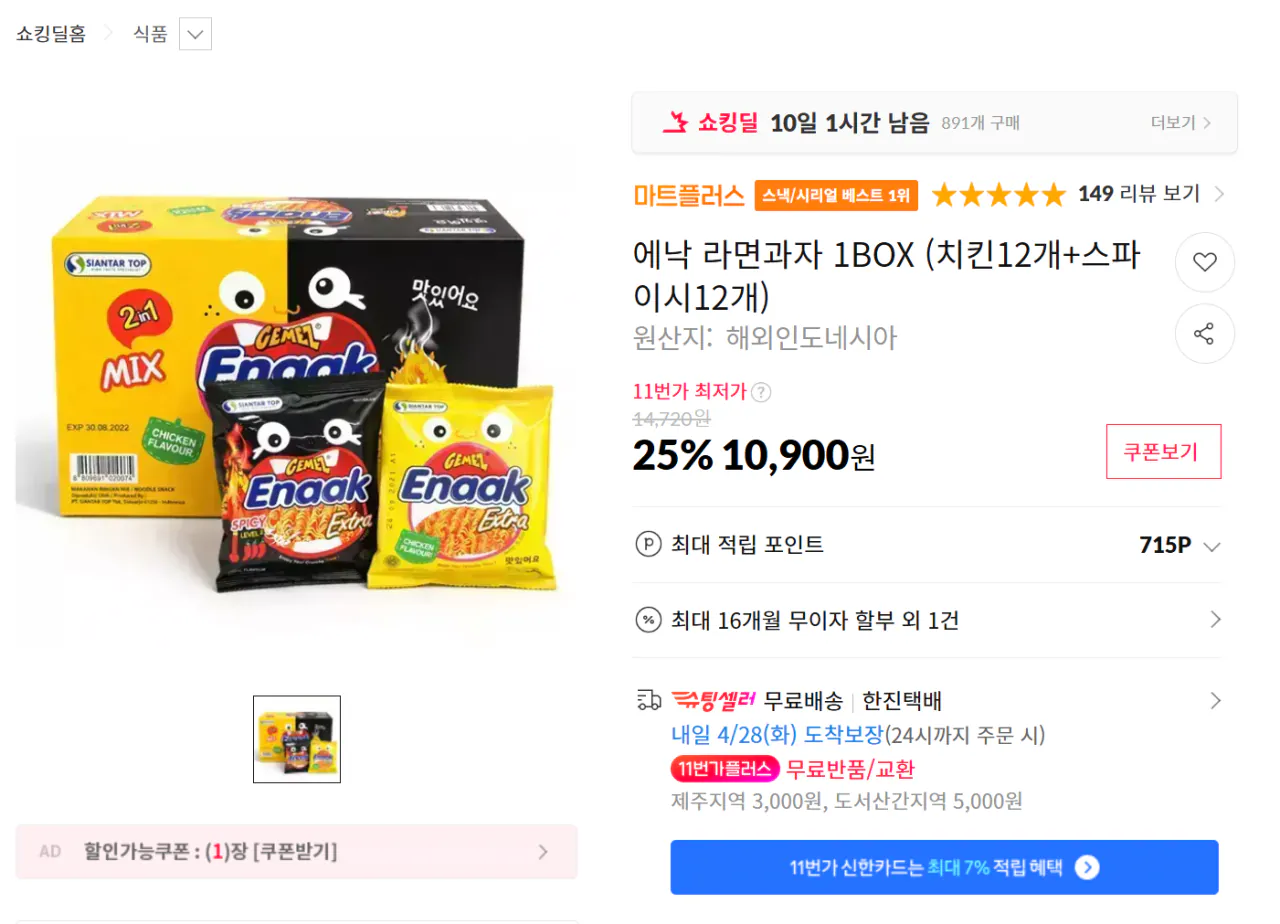Image resolution: width=1280 pixels, height=924 pixels.
Task: Expand the 식품 category dropdown
Action: [x=196, y=33]
